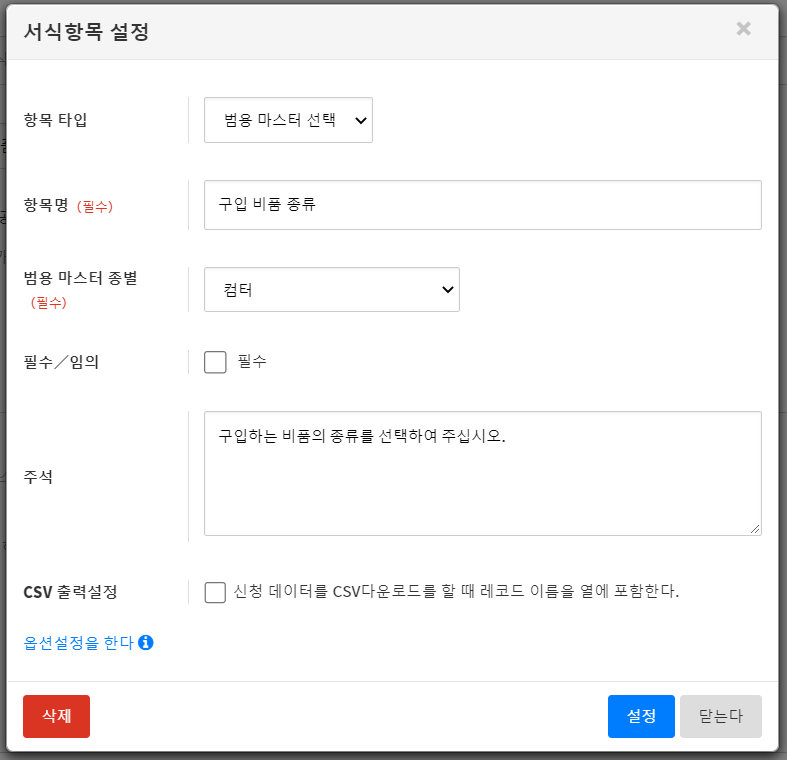
Task: Click the resize handle of the 주석 textarea
Action: [754, 528]
